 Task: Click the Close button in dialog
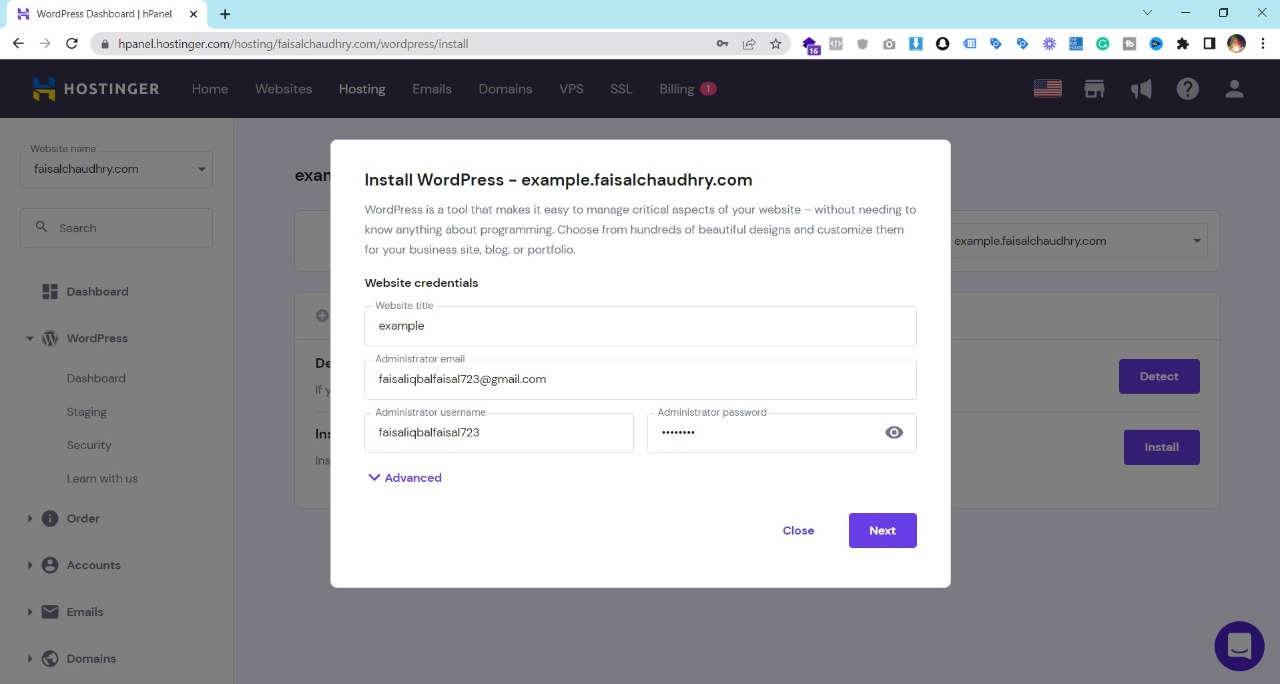[x=798, y=530]
